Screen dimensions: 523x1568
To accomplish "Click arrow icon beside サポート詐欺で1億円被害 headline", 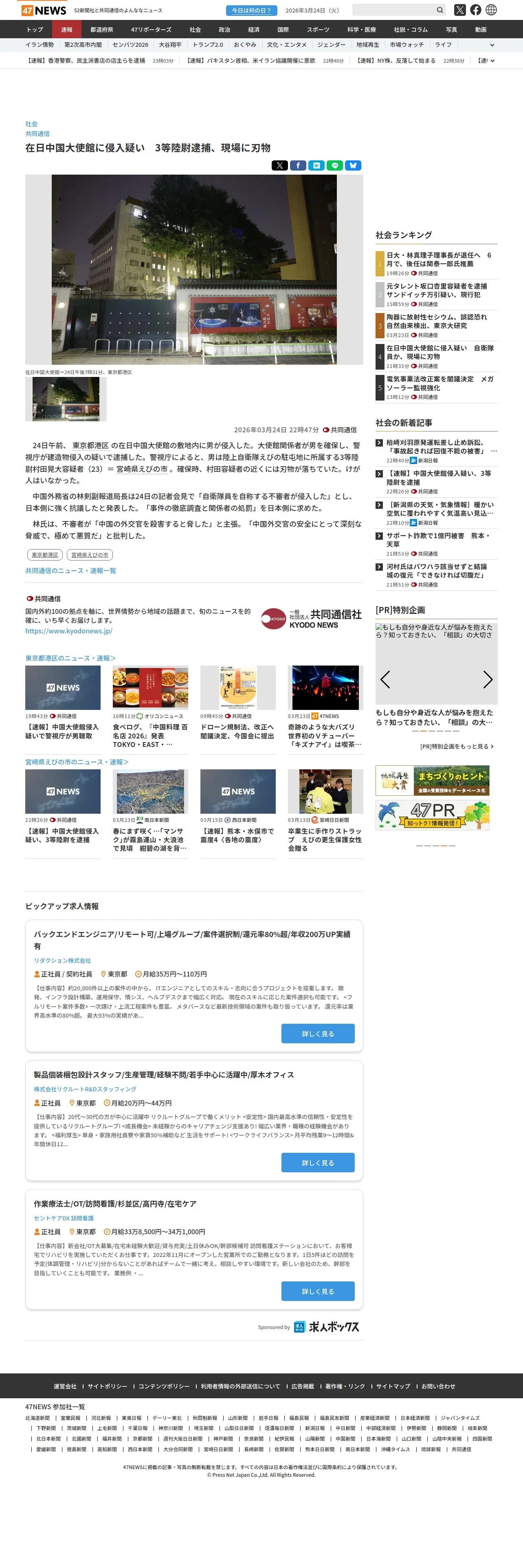I will [379, 536].
